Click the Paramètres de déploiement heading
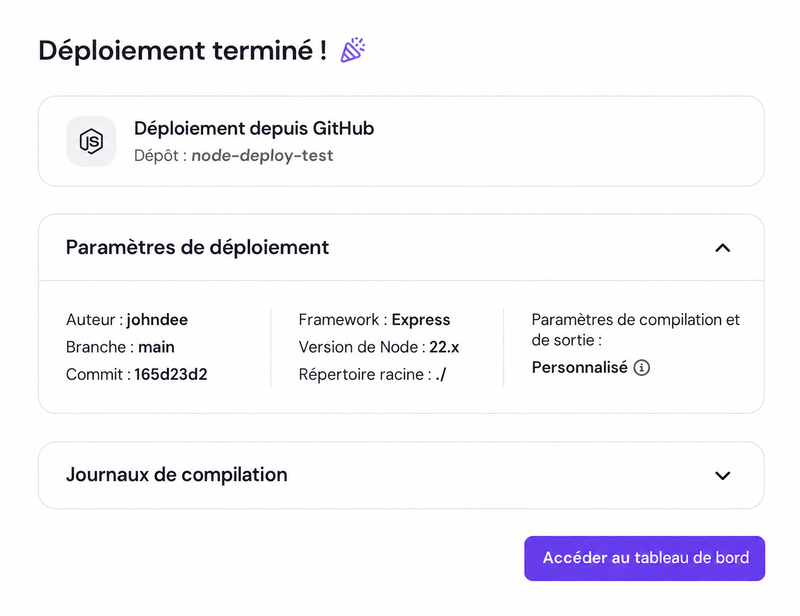This screenshot has width=800, height=616. (197, 248)
